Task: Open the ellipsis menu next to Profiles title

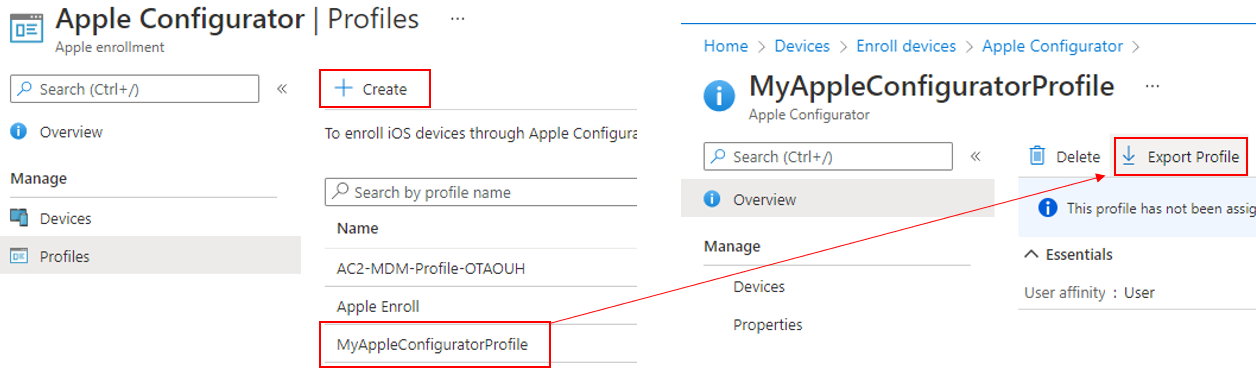Action: [x=457, y=19]
